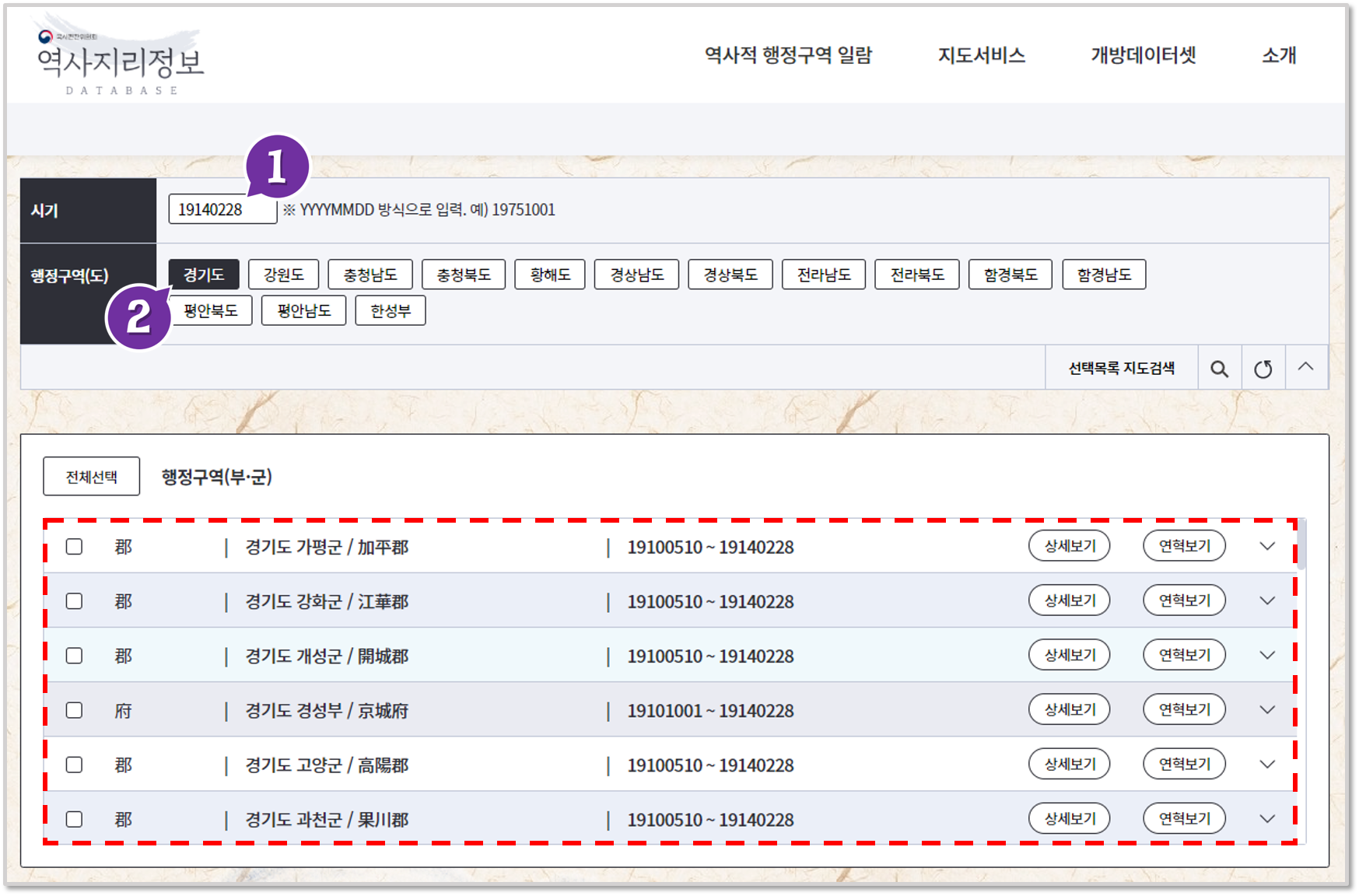1359x896 pixels.
Task: Check the 개성군 row checkbox
Action: click(74, 656)
